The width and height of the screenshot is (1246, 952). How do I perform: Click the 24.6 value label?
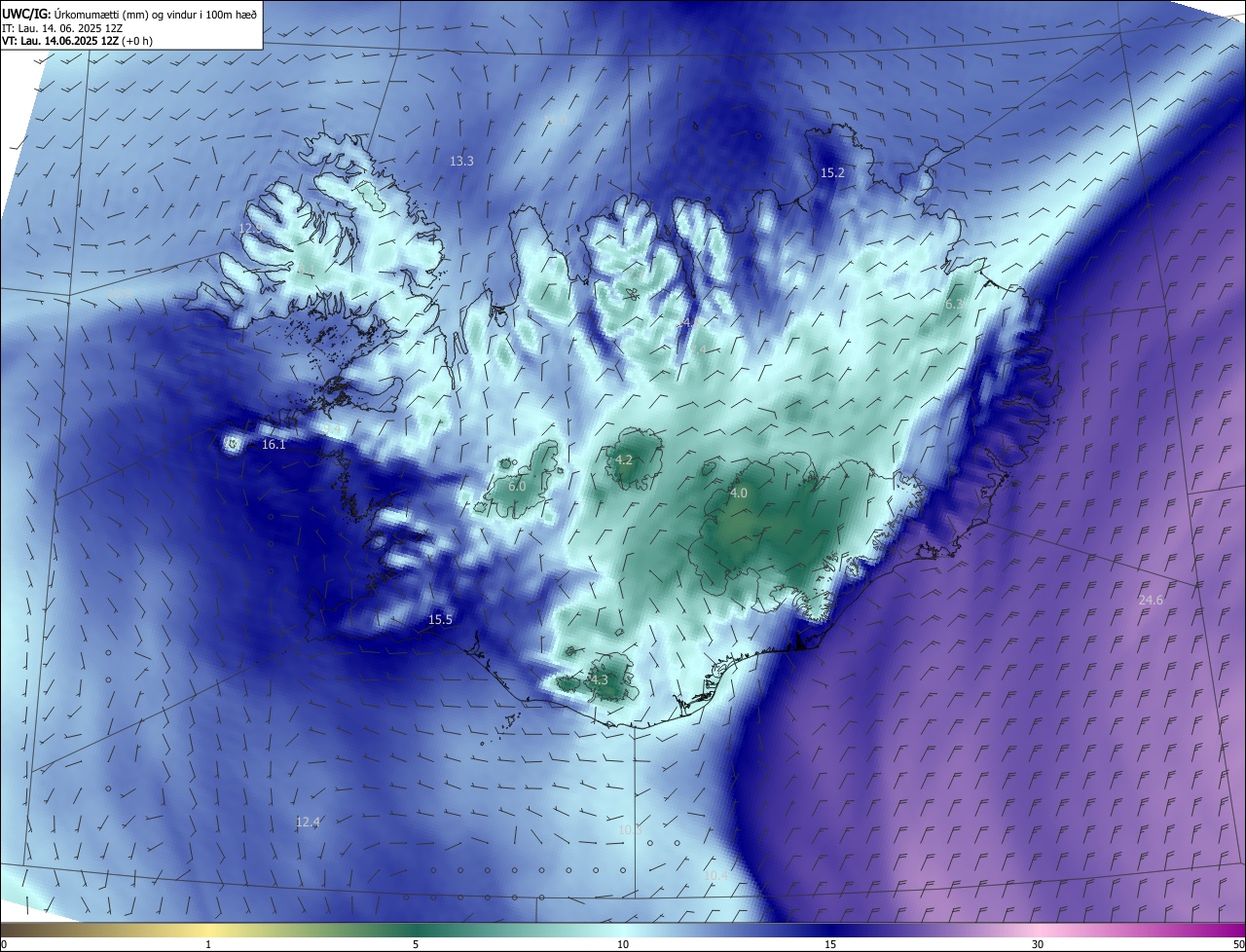[x=1151, y=600]
